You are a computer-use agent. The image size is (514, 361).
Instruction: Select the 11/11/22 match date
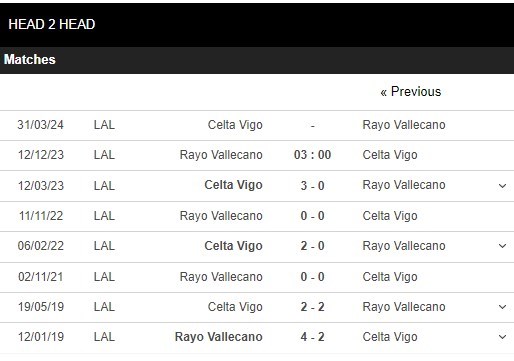click(41, 216)
